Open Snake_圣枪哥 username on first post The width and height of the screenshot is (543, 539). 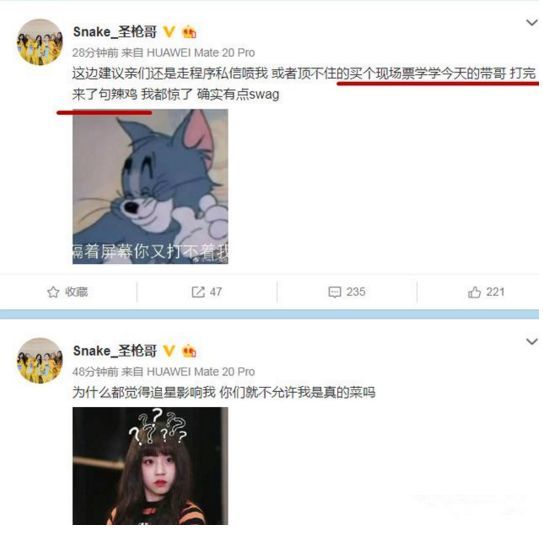[x=115, y=32]
